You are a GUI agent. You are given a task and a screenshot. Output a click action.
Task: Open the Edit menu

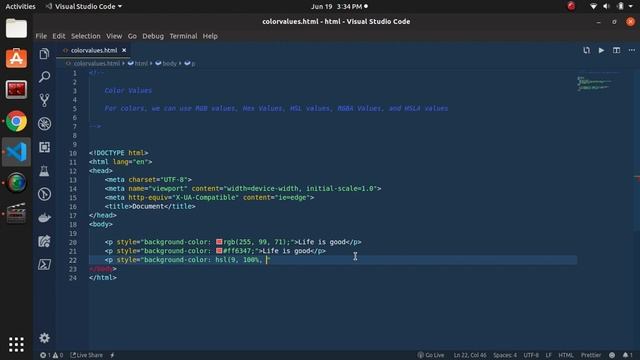pos(59,36)
